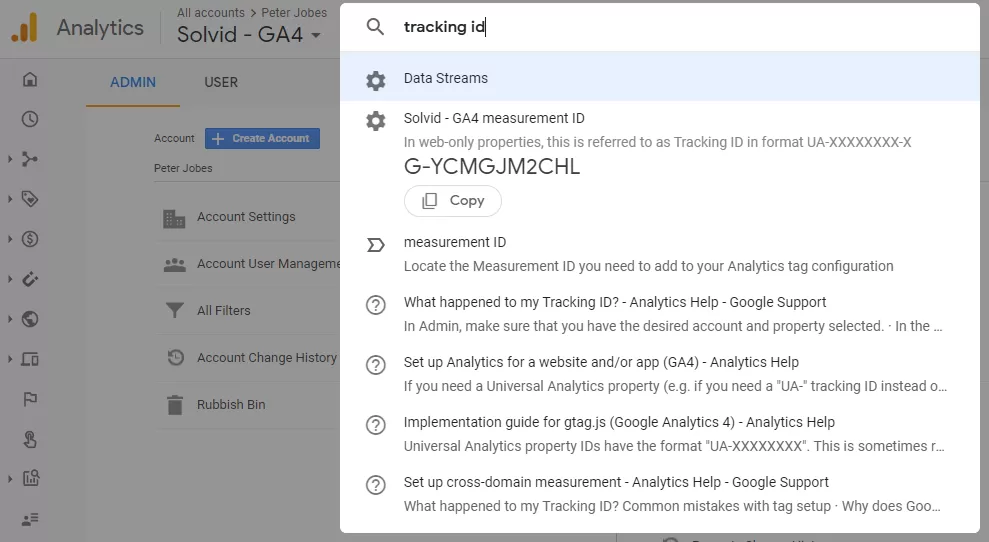Open the Audiences people-list icon in sidebar

pyautogui.click(x=30, y=519)
